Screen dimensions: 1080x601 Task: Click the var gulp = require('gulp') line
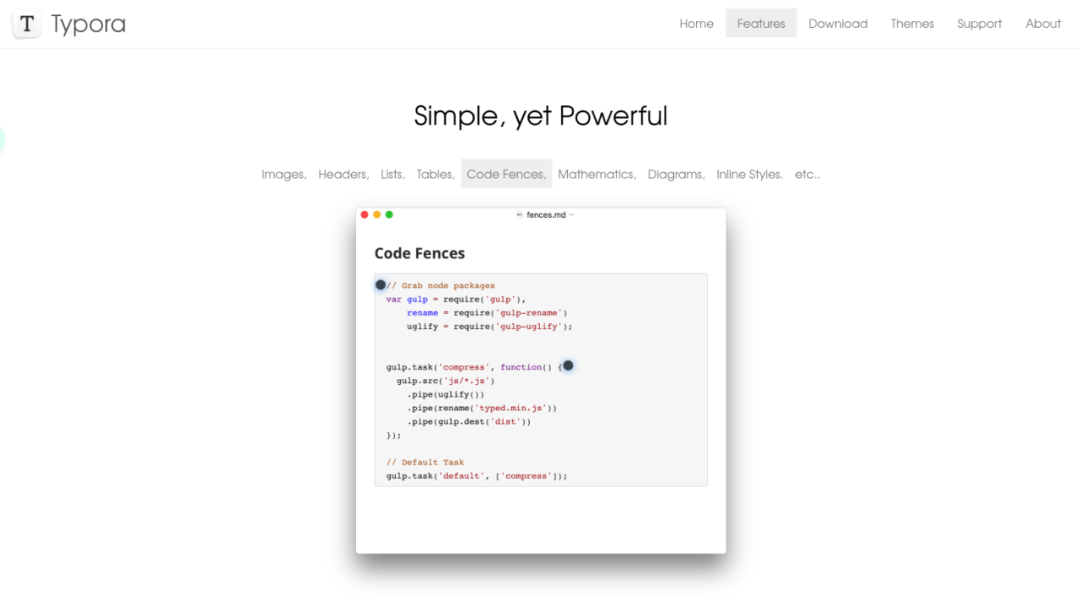coord(456,299)
